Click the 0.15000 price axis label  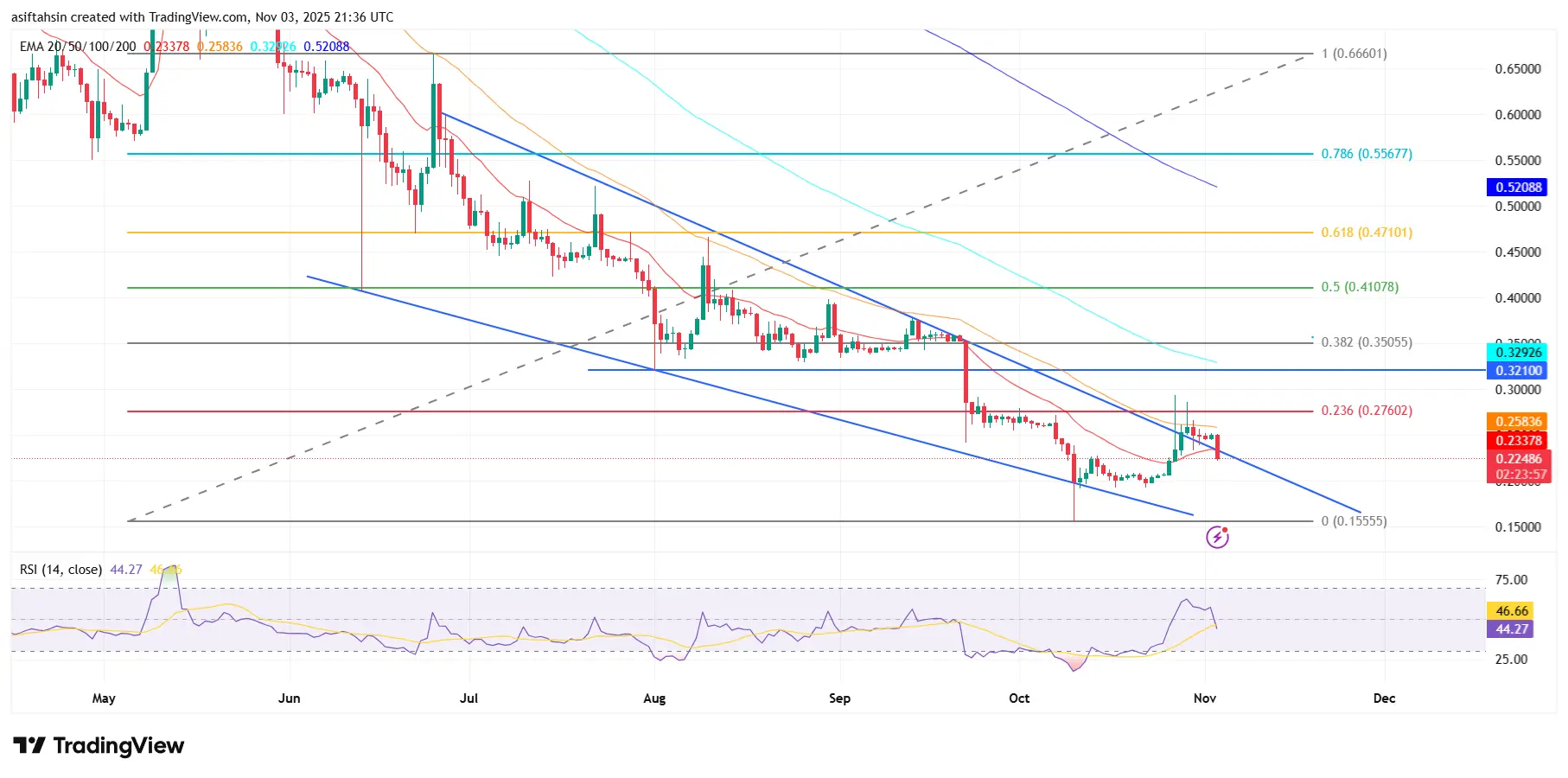[x=1518, y=527]
